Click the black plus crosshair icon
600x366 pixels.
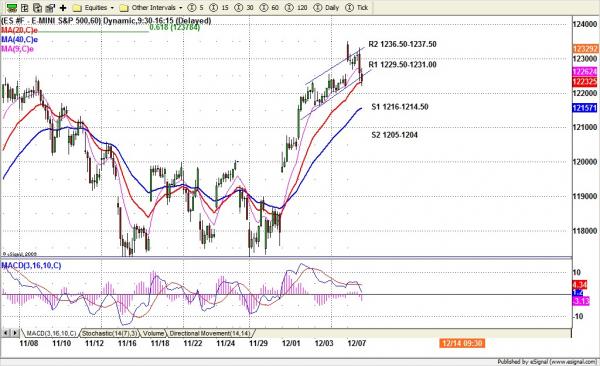point(63,8)
